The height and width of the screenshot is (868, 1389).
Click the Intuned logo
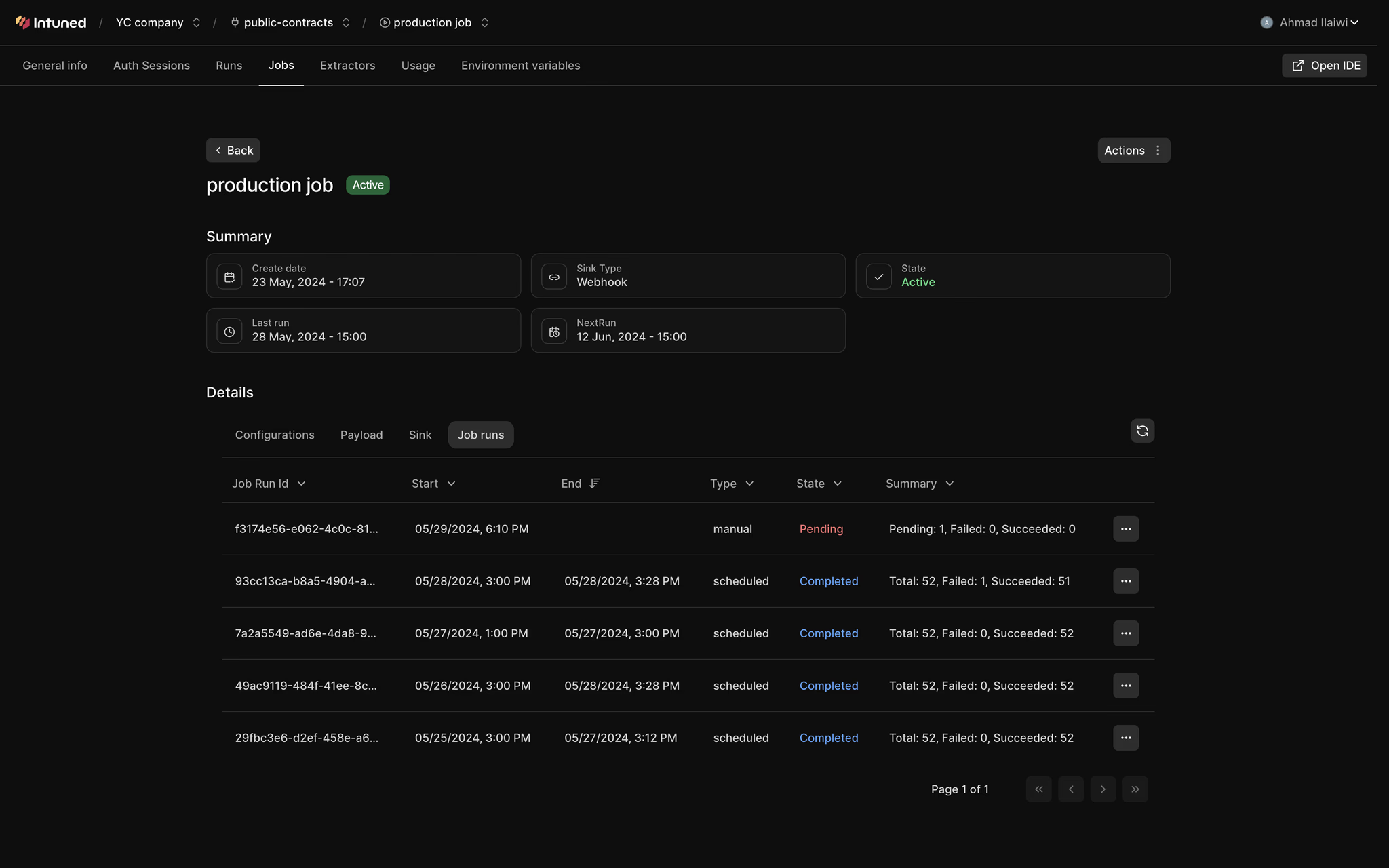click(x=52, y=22)
